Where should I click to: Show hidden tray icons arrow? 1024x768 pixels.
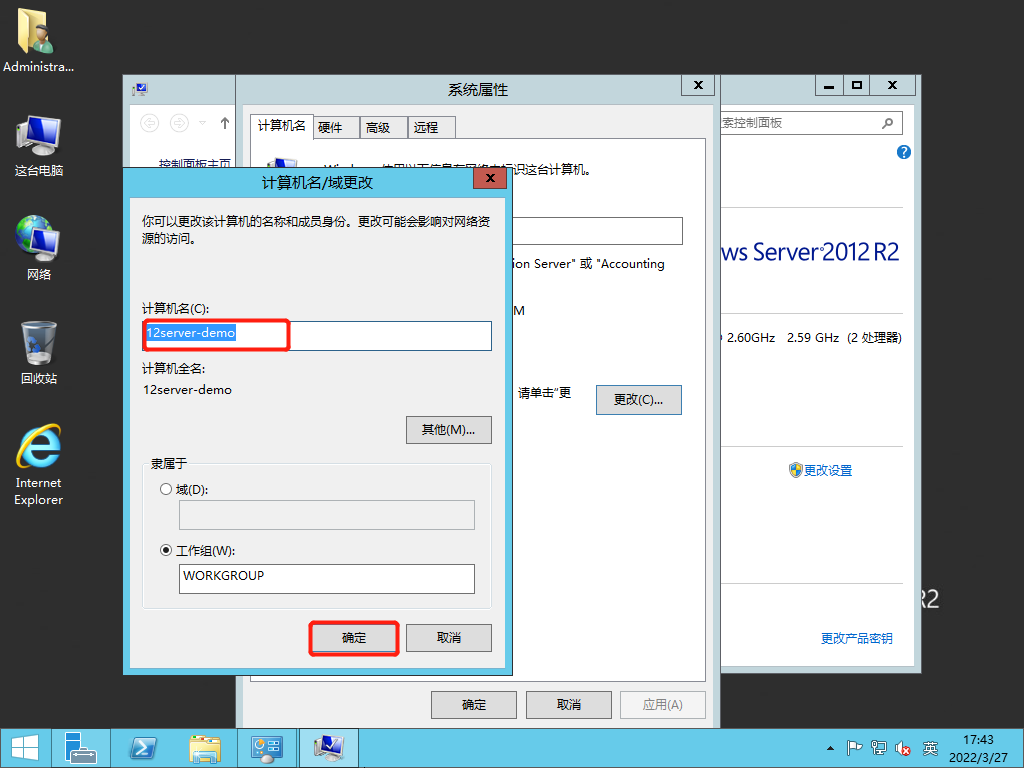(x=830, y=748)
